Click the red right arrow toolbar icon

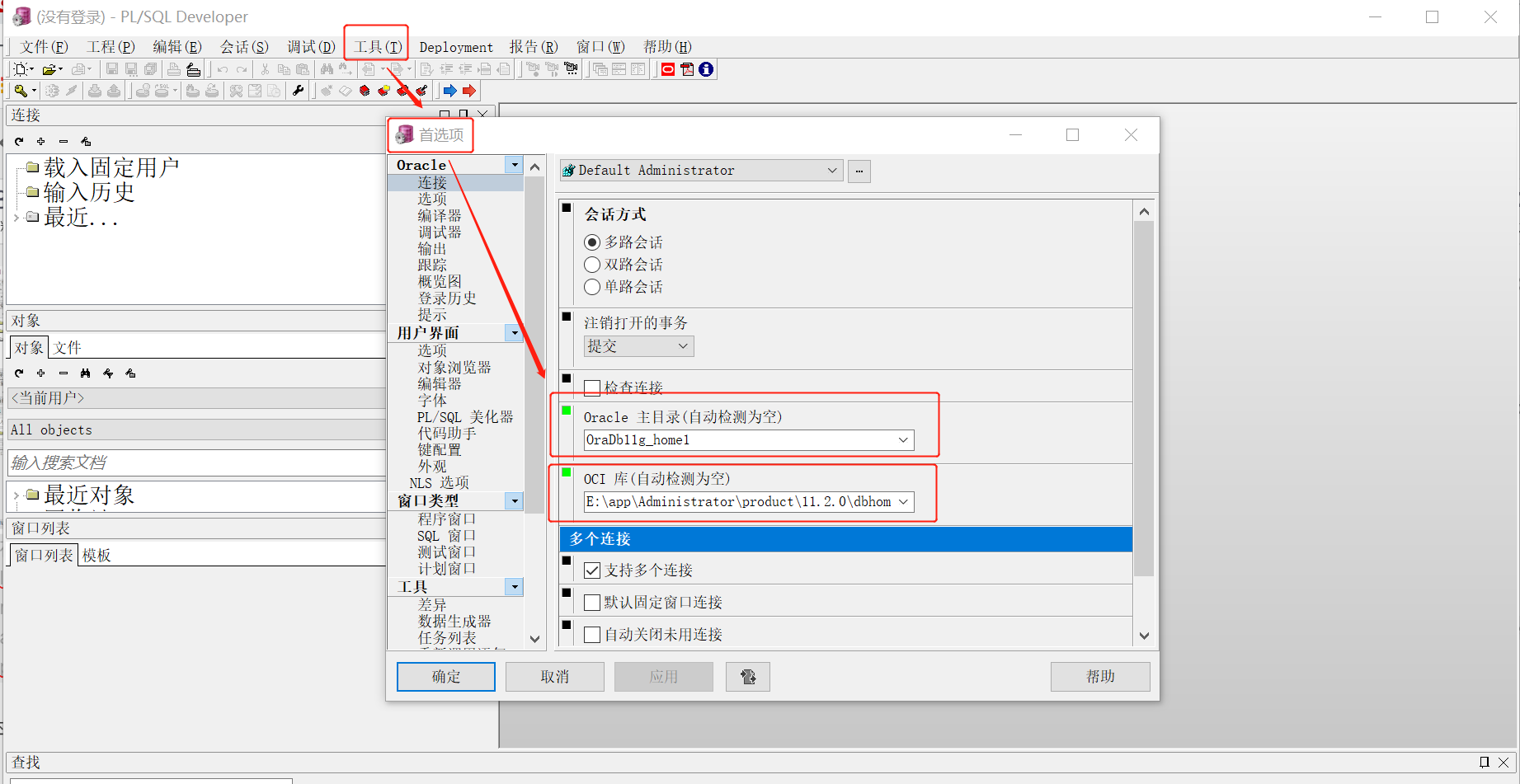click(x=469, y=91)
